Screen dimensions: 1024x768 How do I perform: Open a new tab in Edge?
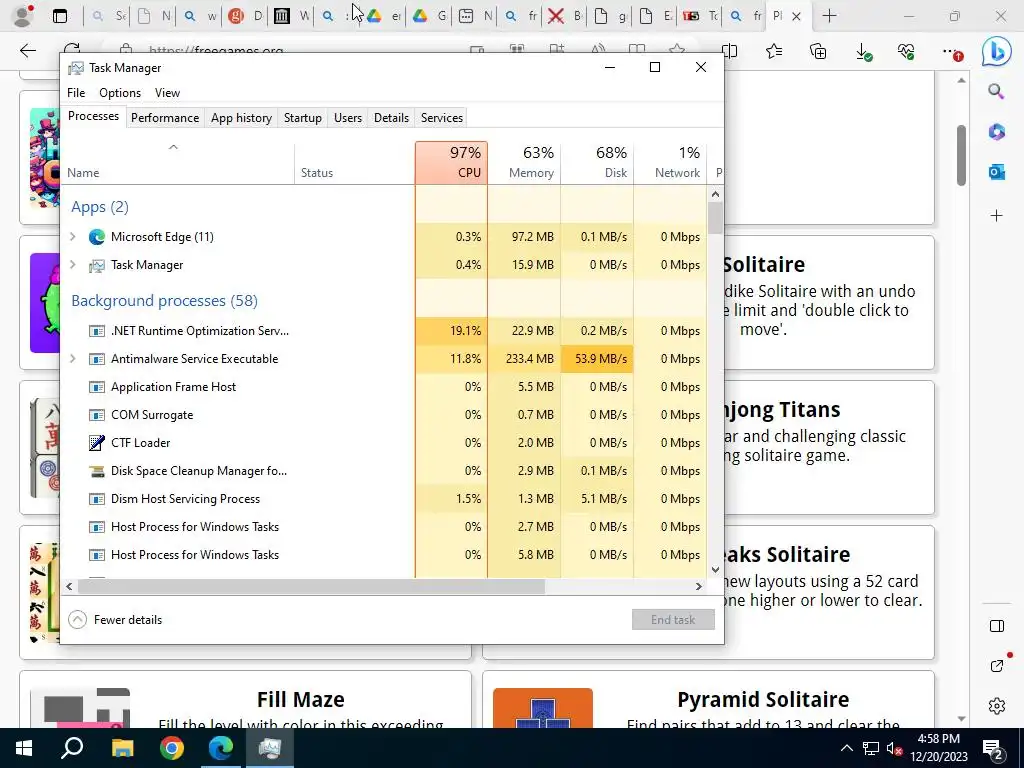pyautogui.click(x=829, y=16)
